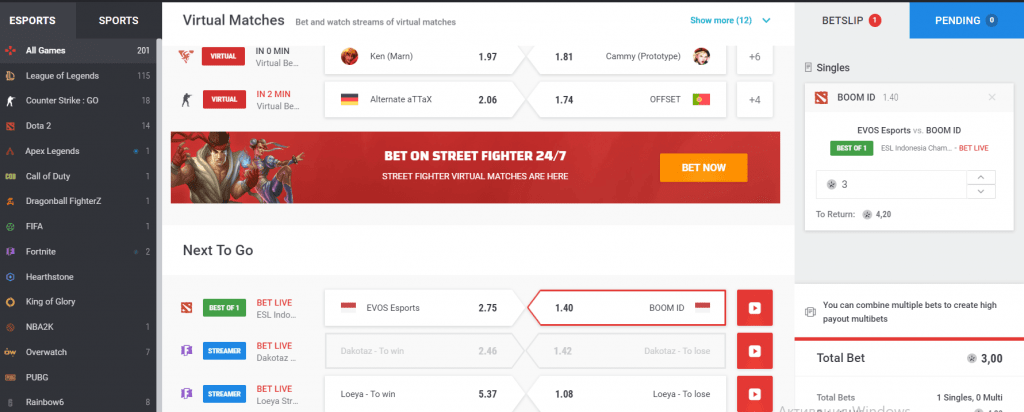The width and height of the screenshot is (1024, 412).
Task: Select the Counter Strike GO icon in sidebar
Action: point(10,101)
